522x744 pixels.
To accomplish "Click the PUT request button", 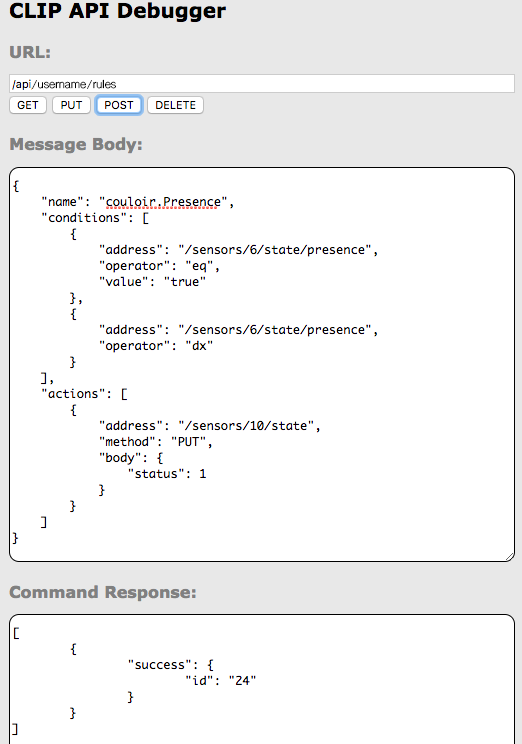I will tap(71, 105).
